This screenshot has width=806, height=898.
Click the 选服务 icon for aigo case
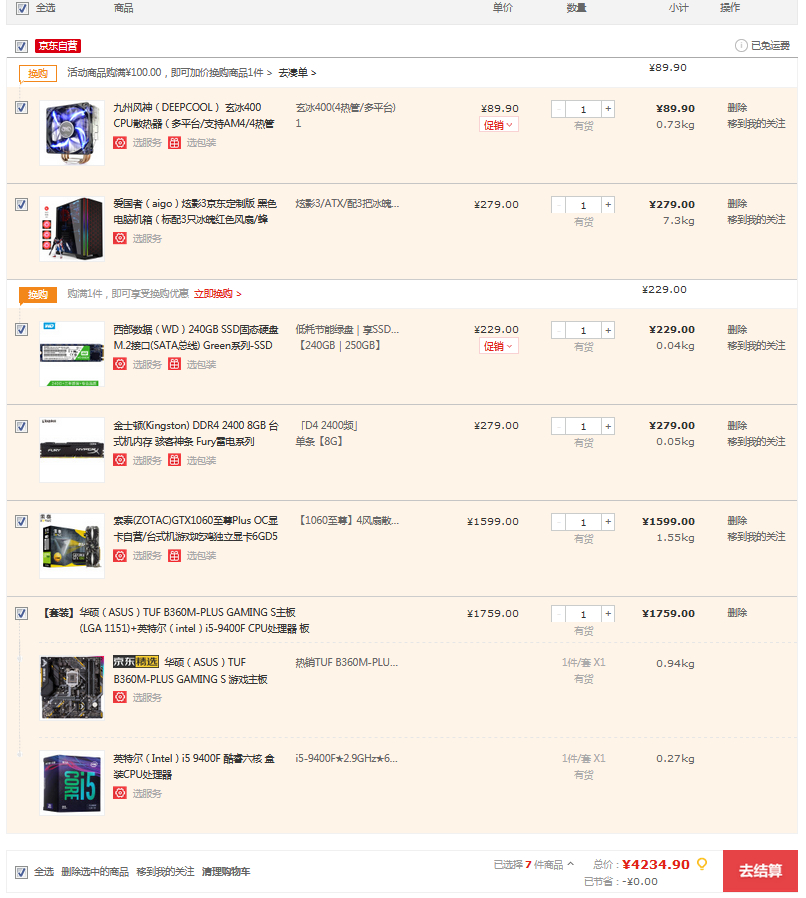pos(120,238)
